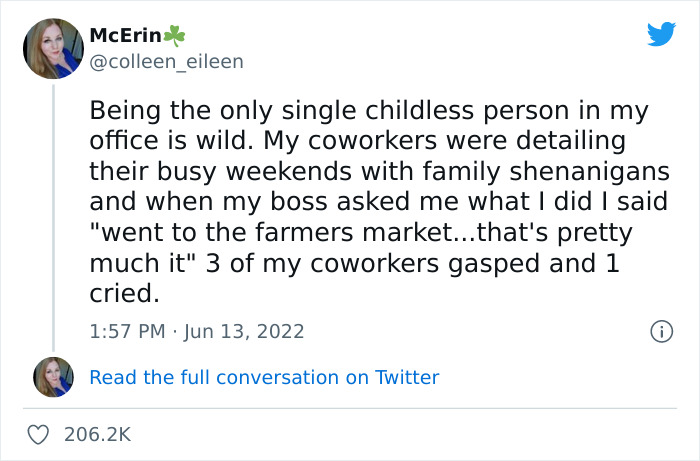
Task: Open the tweet info circle icon
Action: pos(660,331)
